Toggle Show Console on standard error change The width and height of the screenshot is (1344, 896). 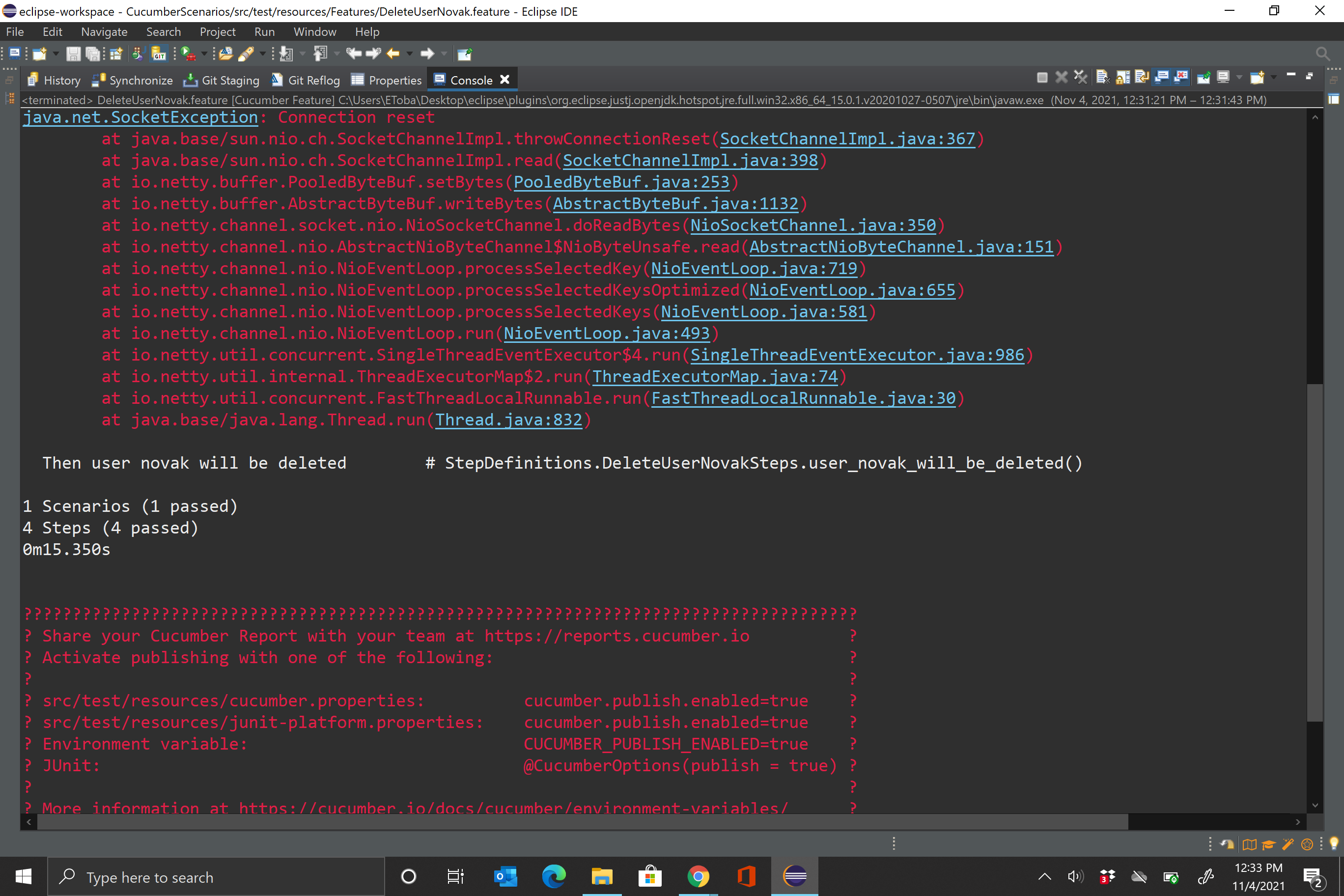click(1180, 77)
